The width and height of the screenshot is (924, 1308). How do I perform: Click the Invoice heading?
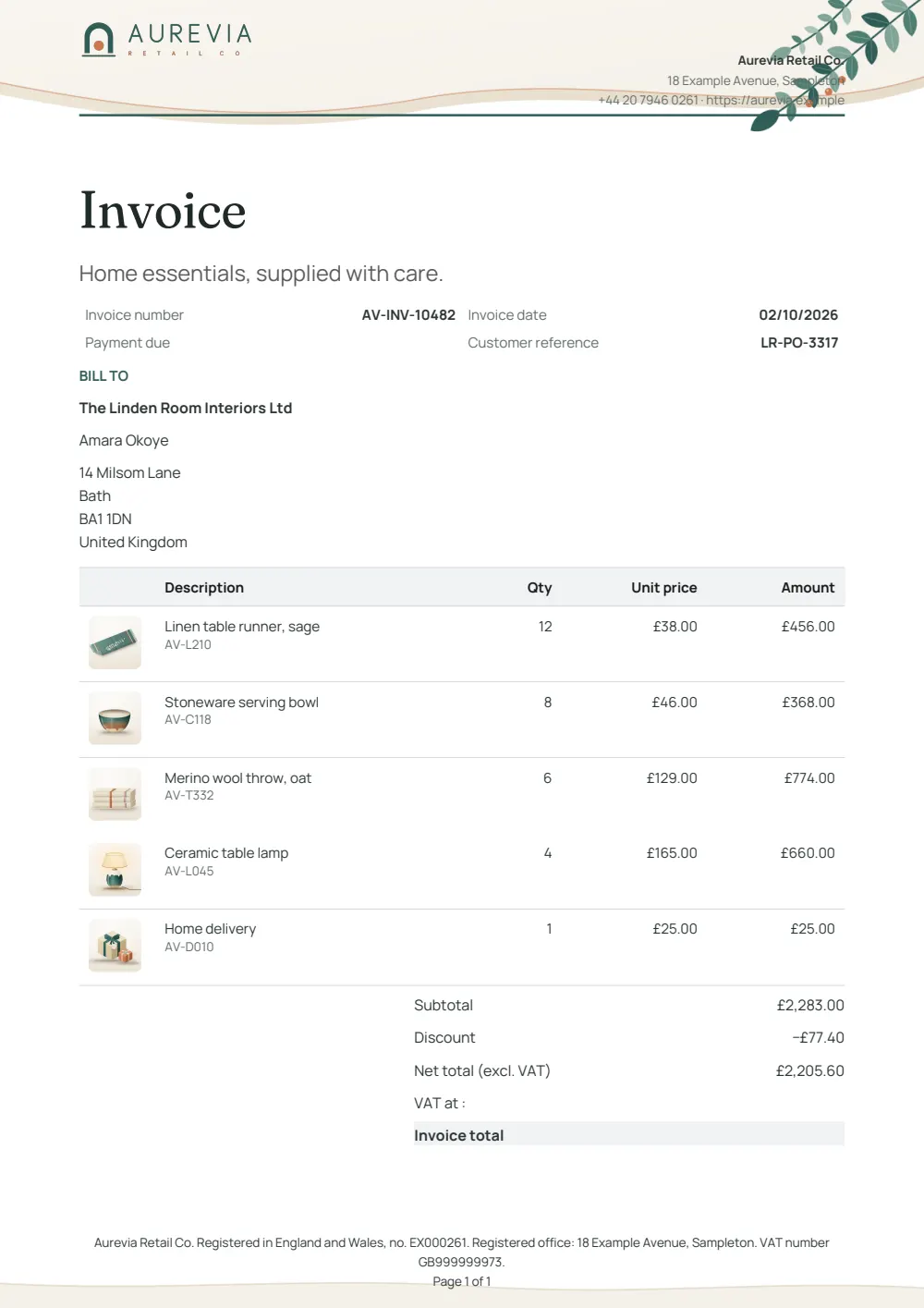click(x=163, y=210)
